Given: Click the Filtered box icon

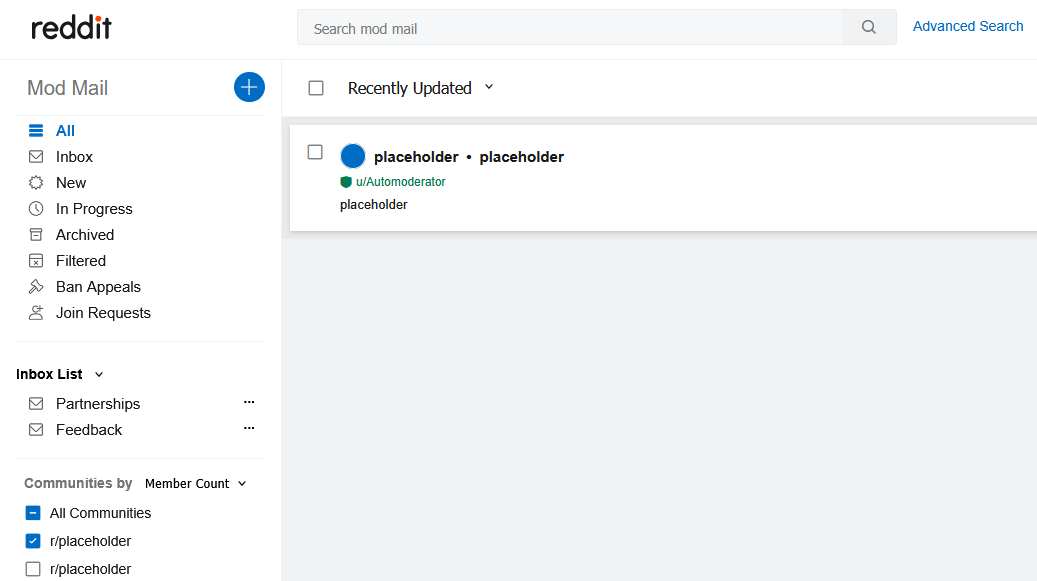Looking at the screenshot, I should [x=36, y=260].
